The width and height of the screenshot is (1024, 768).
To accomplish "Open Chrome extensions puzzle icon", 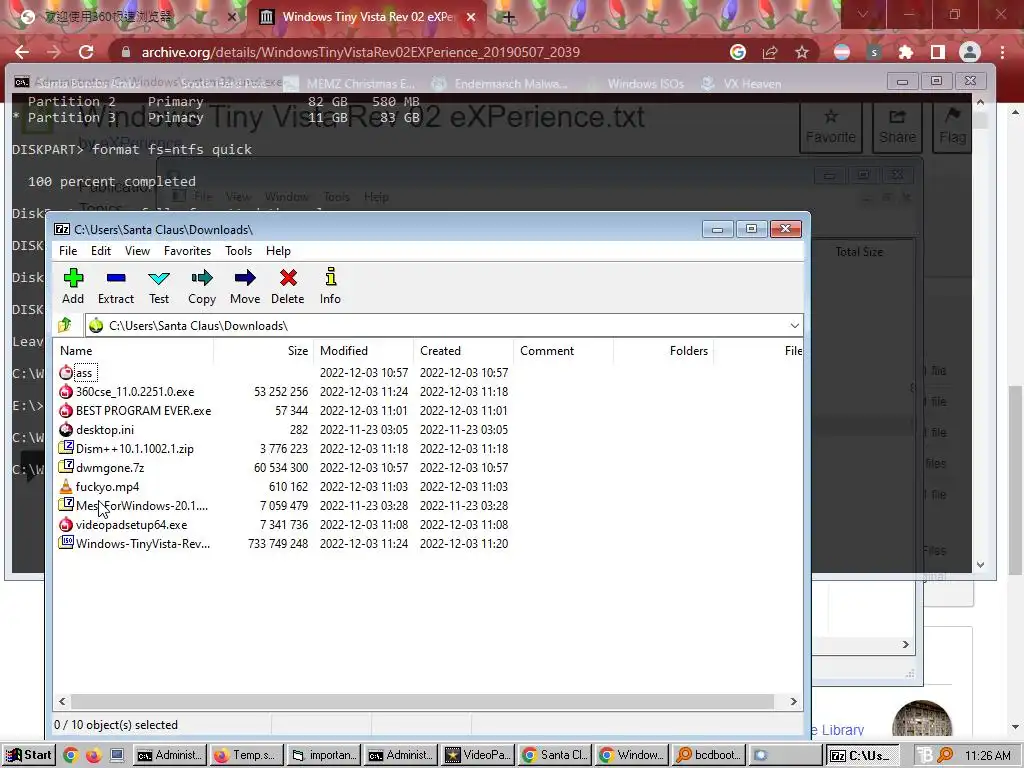I will click(x=906, y=52).
